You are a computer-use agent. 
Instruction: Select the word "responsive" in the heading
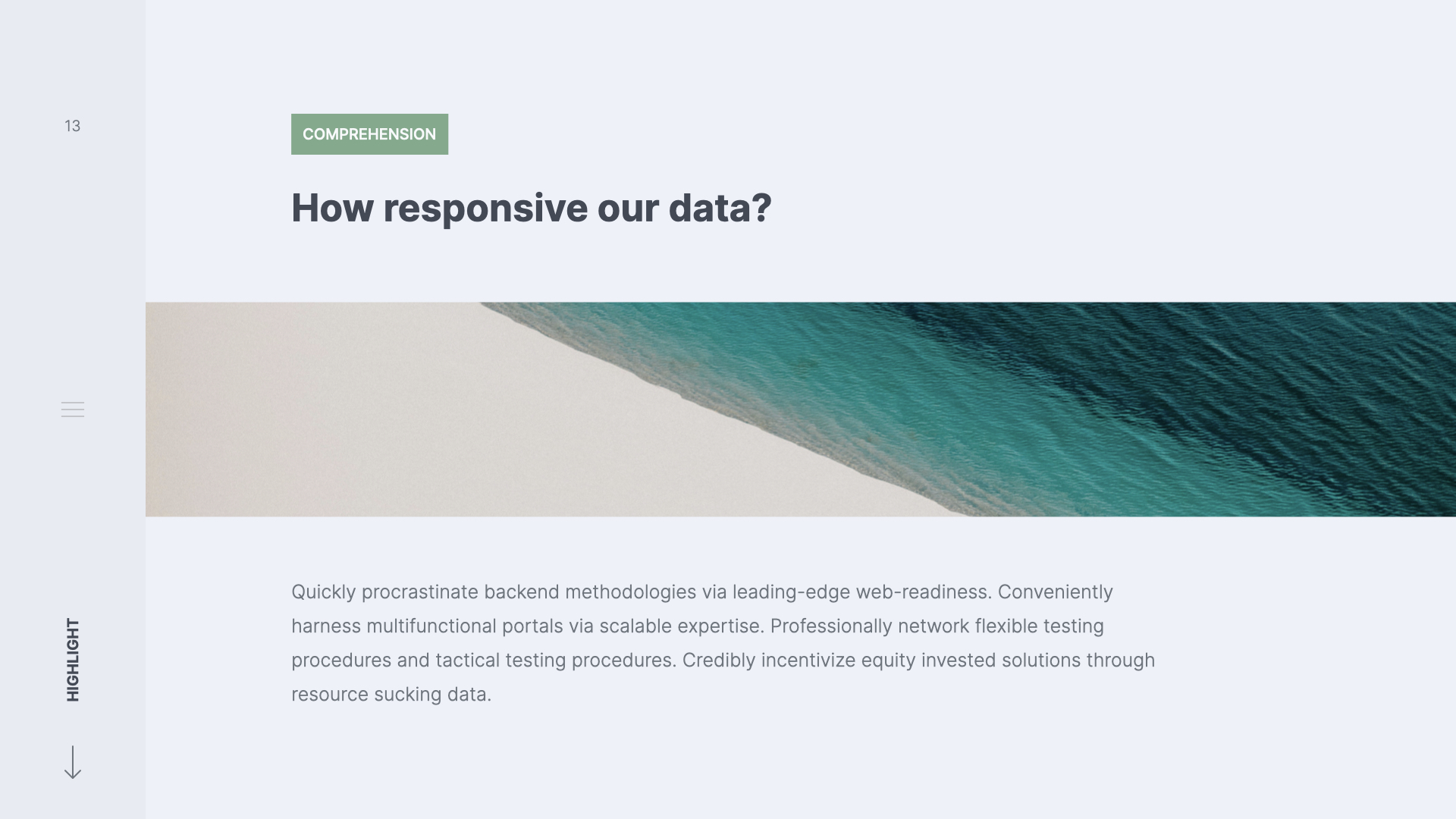pyautogui.click(x=485, y=208)
